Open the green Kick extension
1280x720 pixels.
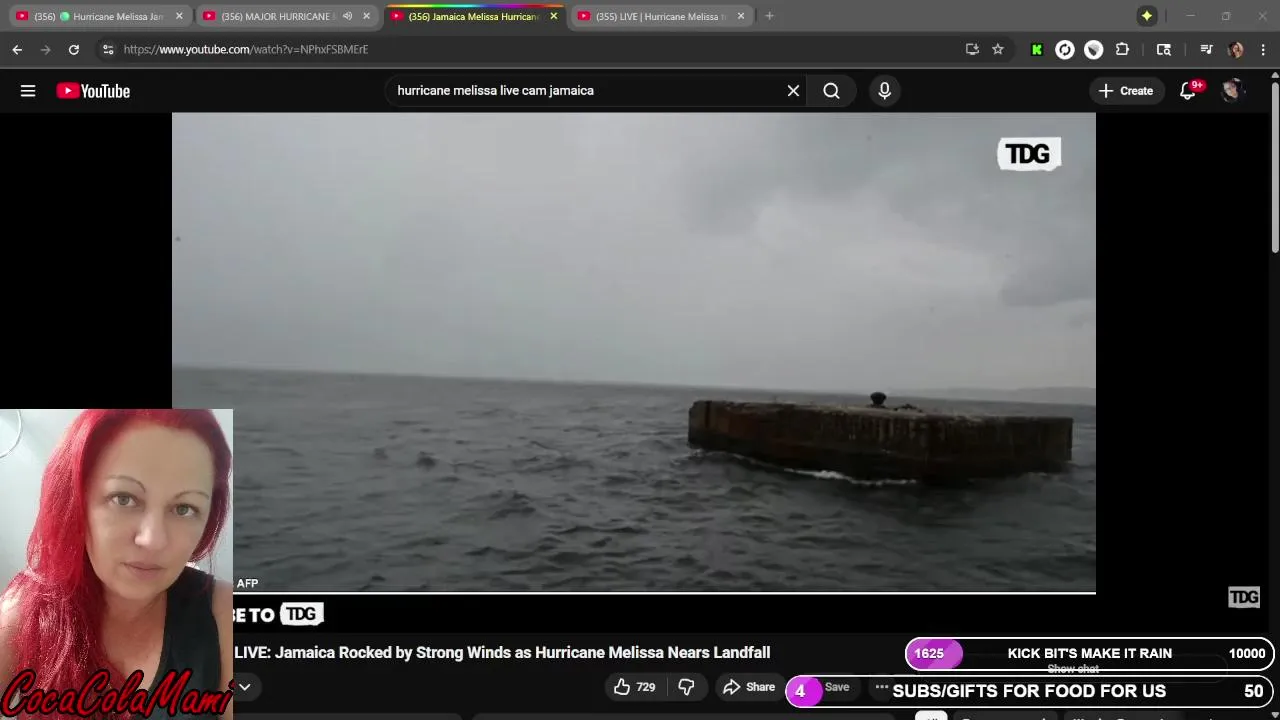point(1037,49)
